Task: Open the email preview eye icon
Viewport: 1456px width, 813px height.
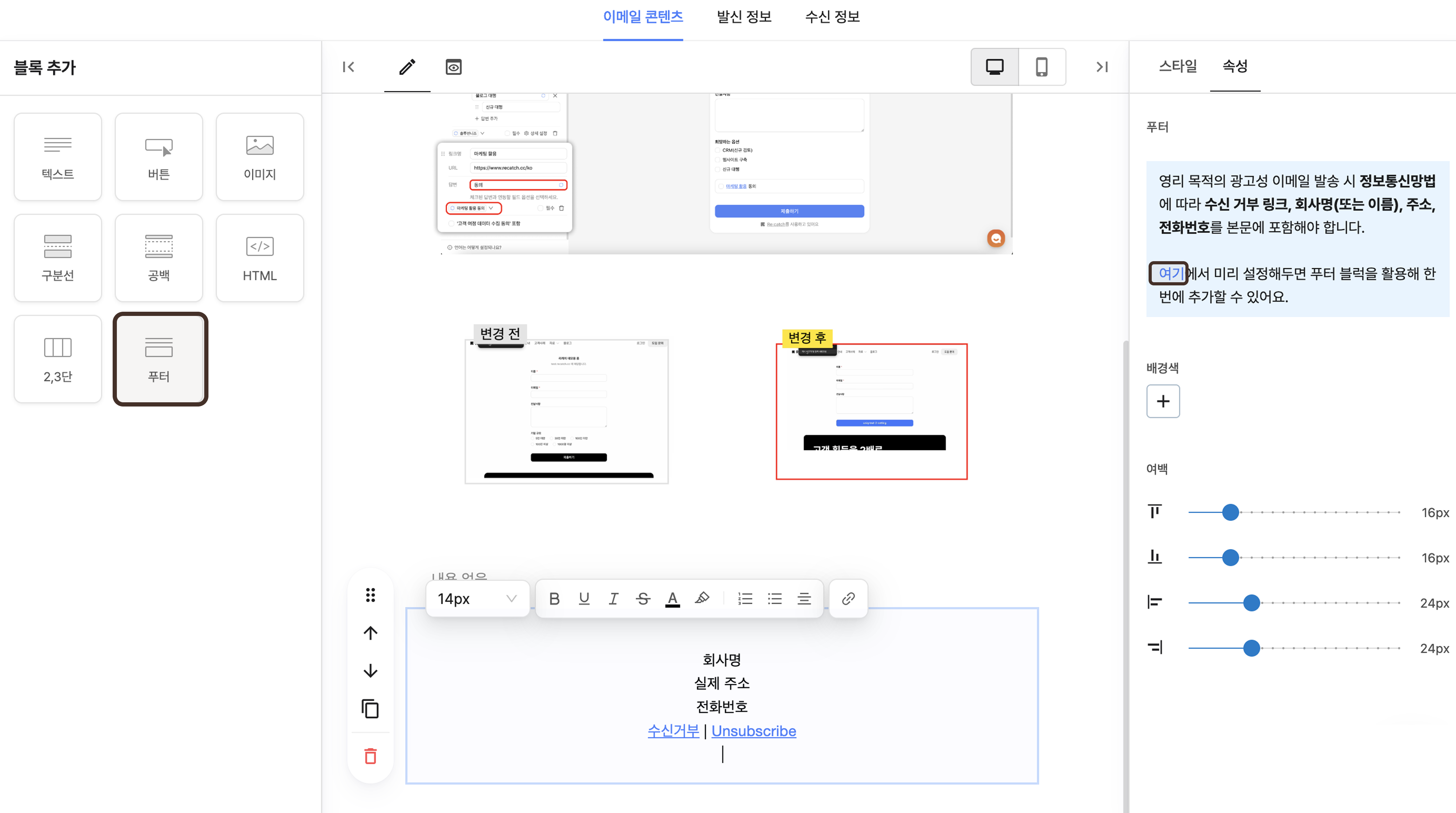Action: click(x=453, y=67)
